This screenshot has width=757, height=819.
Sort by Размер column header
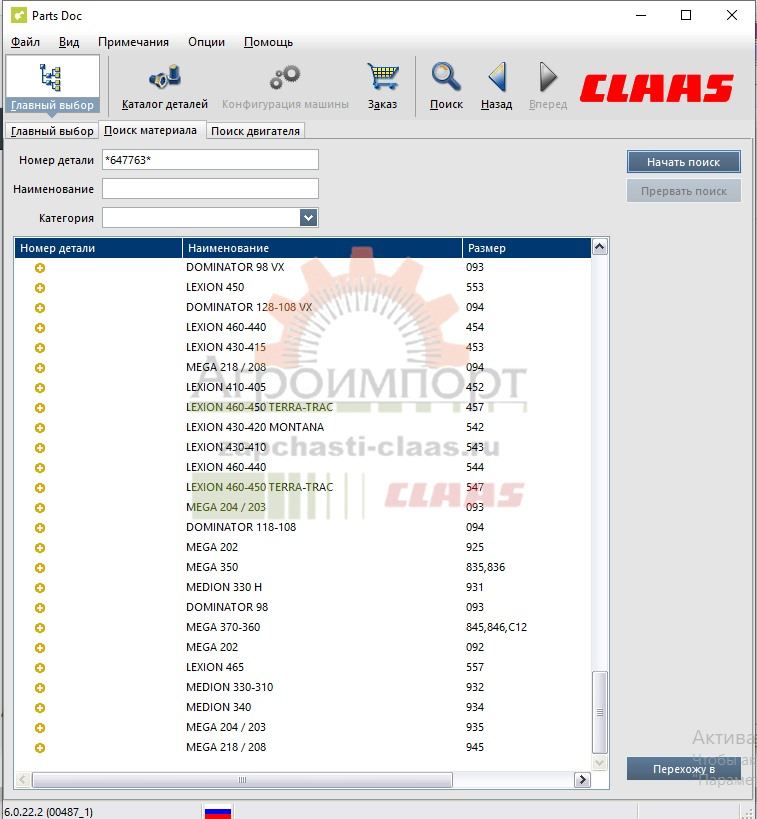pos(527,248)
